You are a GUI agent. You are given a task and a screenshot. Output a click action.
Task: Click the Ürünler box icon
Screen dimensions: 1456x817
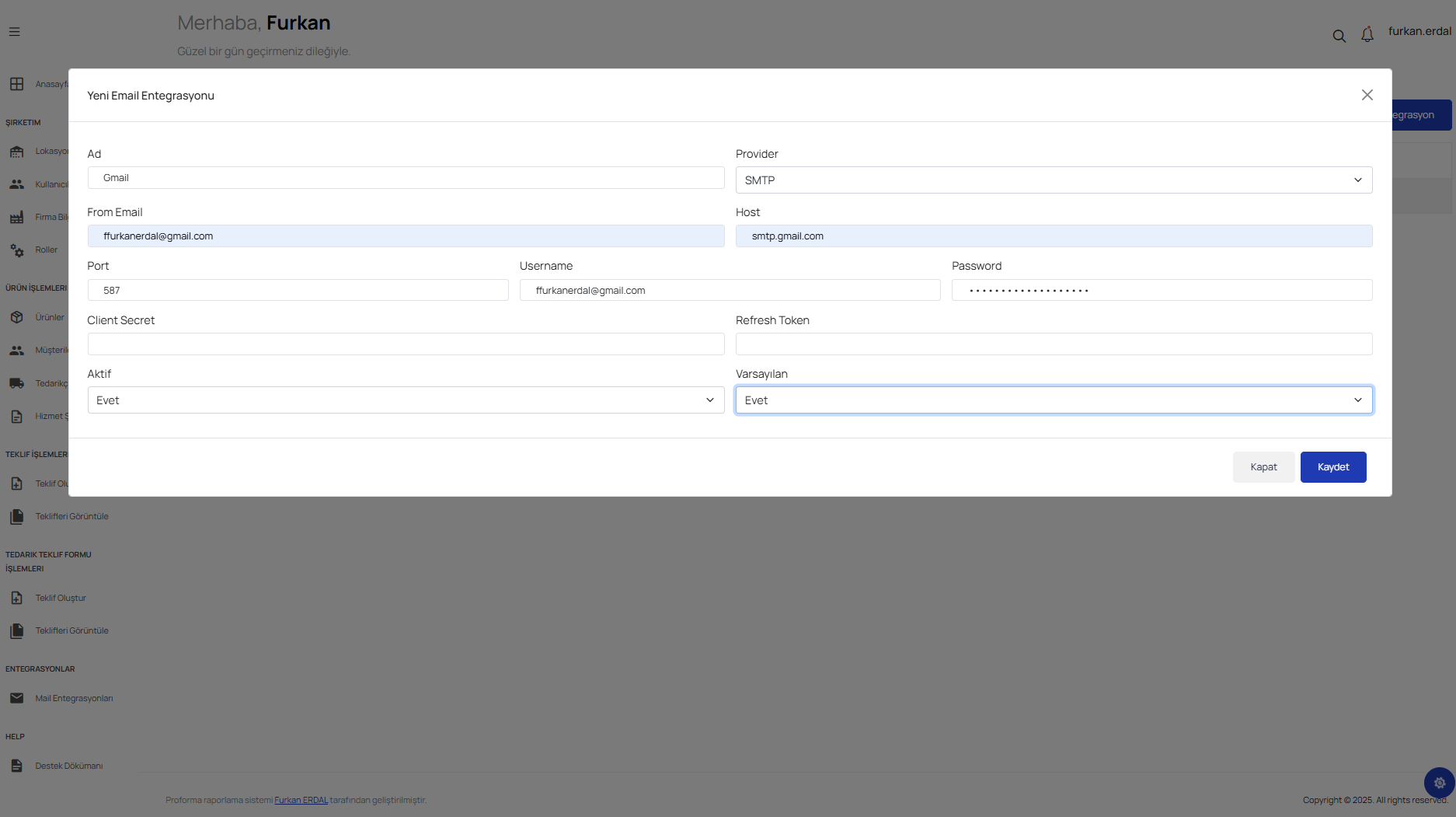16,317
